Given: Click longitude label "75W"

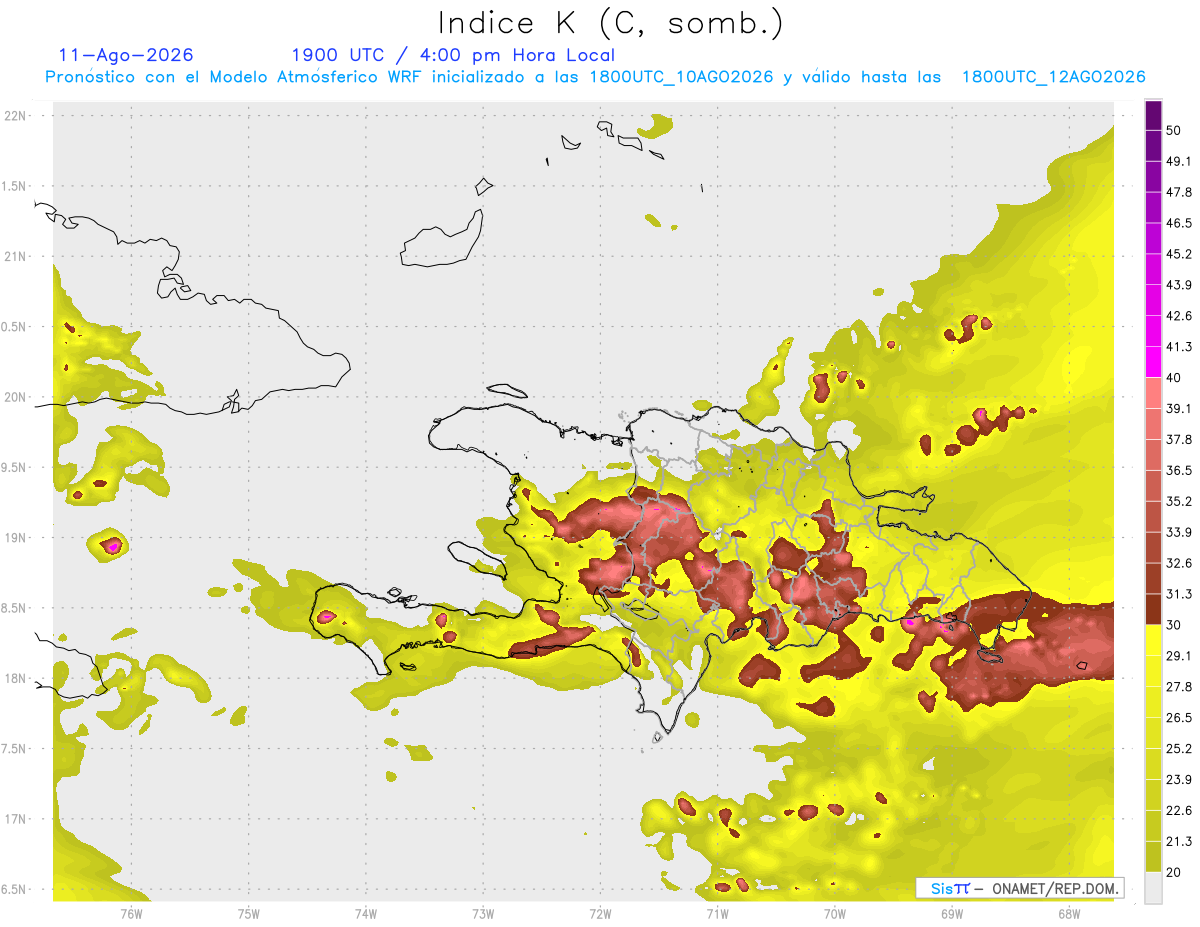Looking at the screenshot, I should coord(248,913).
